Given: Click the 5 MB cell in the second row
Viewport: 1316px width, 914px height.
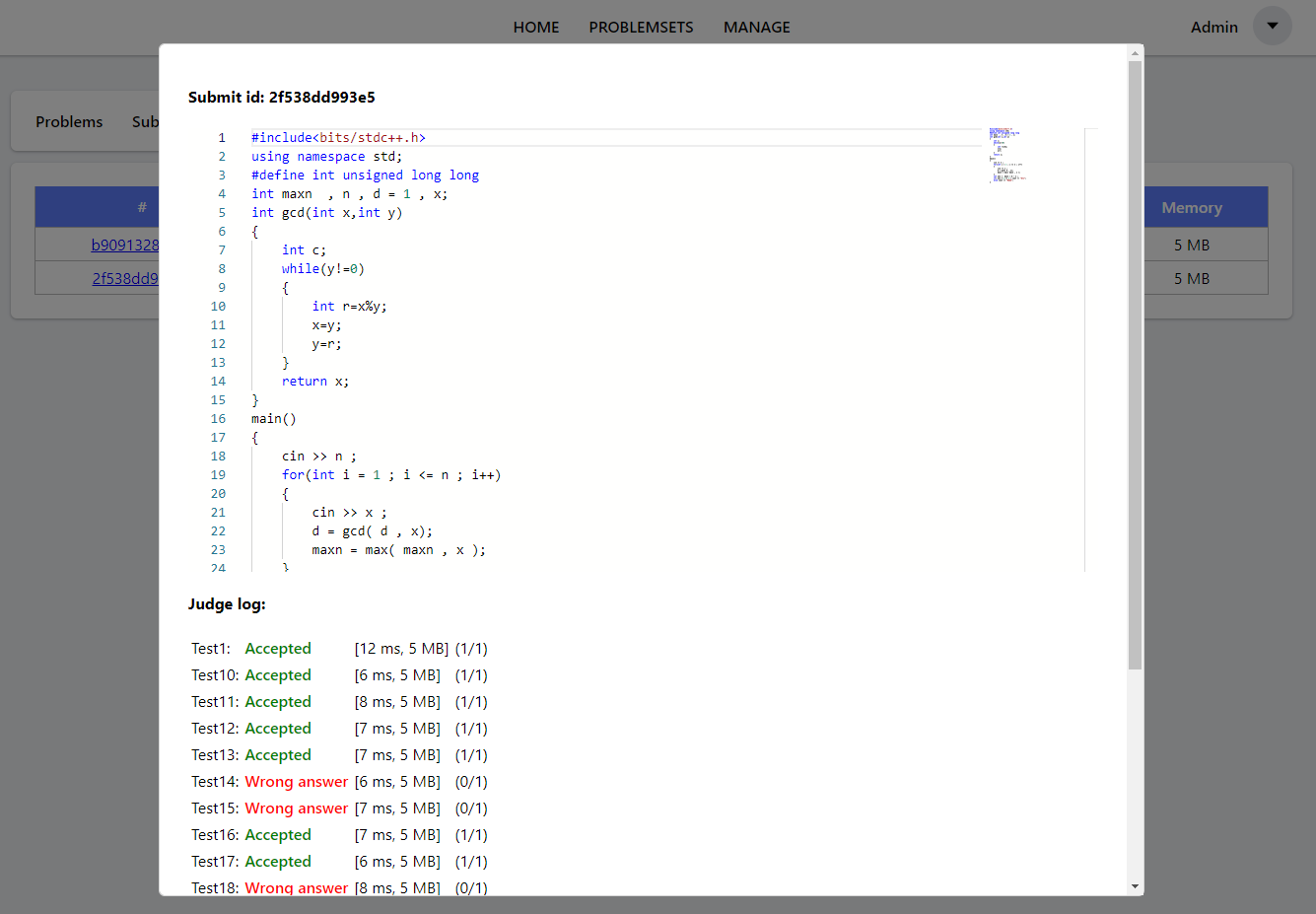Looking at the screenshot, I should point(1192,279).
